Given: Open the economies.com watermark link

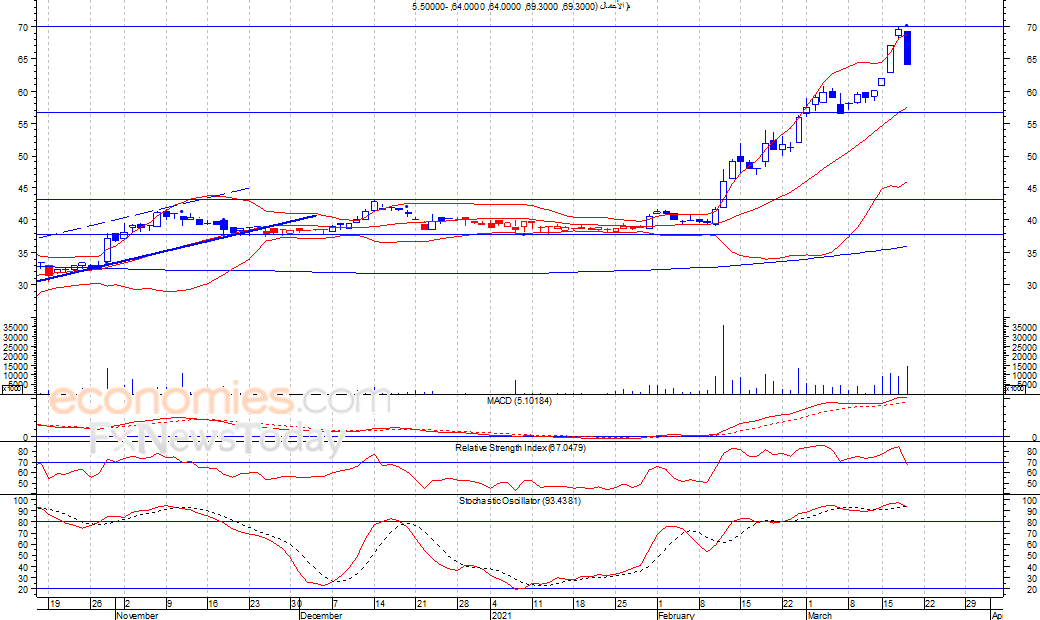Looking at the screenshot, I should coord(220,401).
